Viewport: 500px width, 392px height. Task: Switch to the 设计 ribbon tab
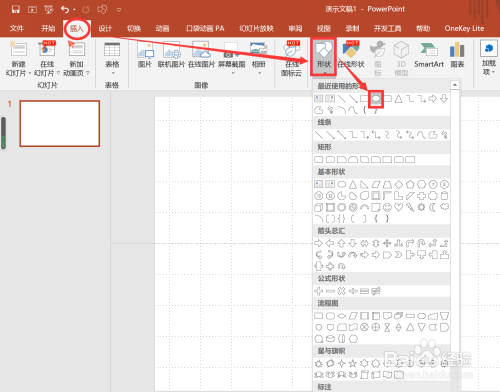tap(105, 29)
